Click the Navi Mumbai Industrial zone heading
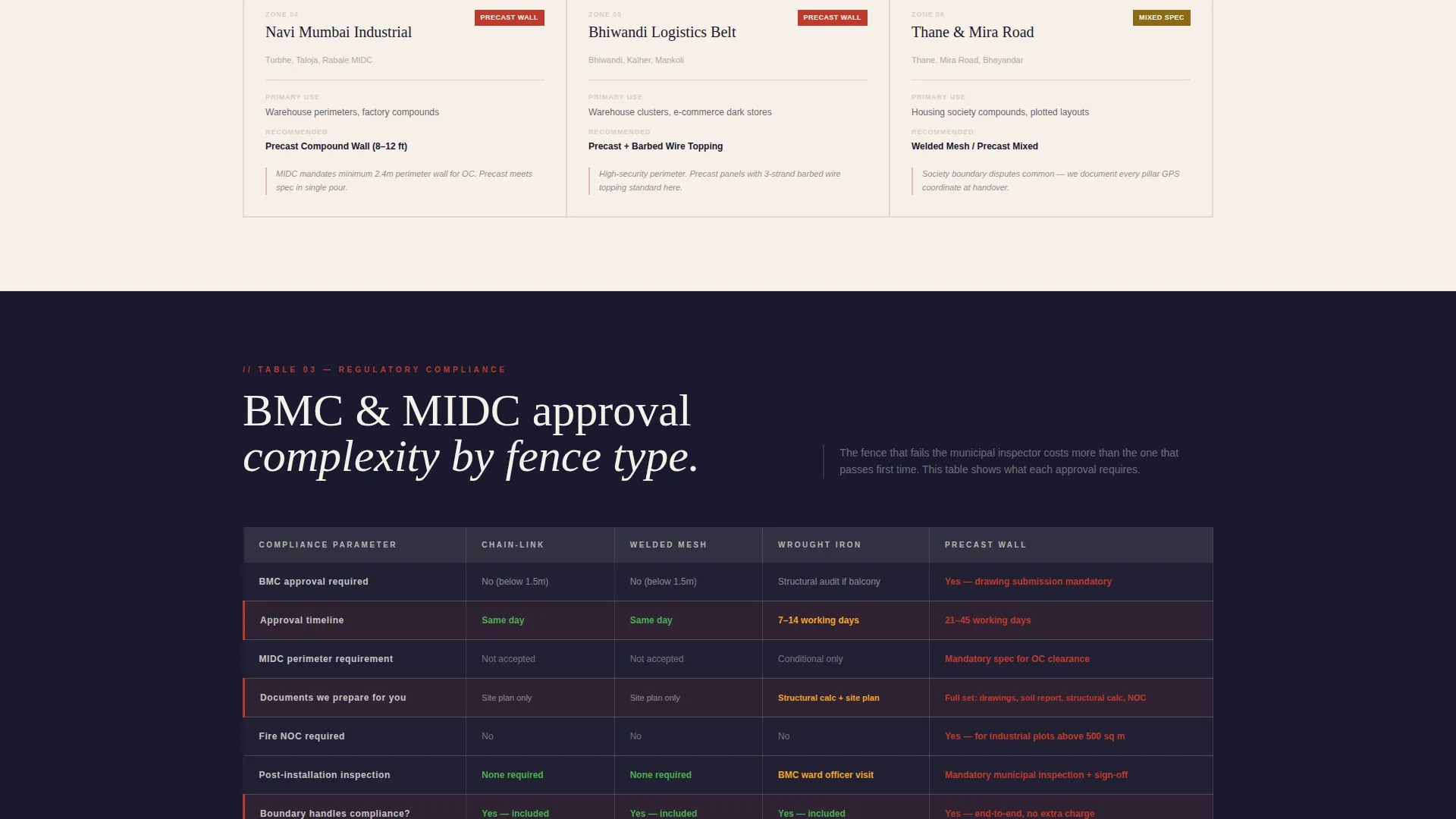Screen dimensions: 1456x819 pos(338,33)
